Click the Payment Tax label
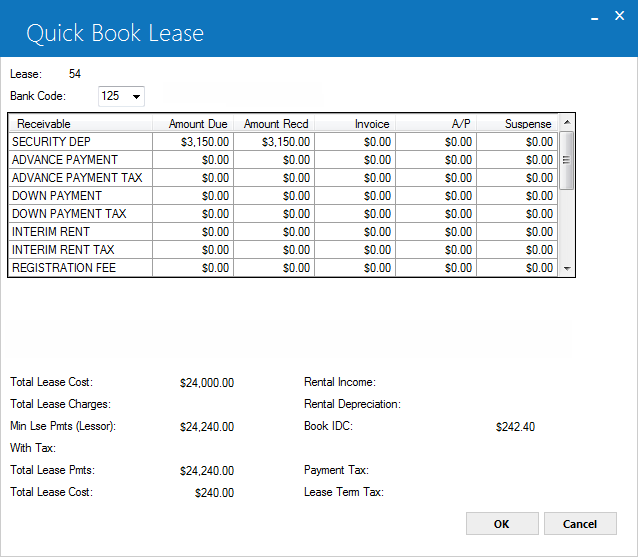The height and width of the screenshot is (557, 638). click(336, 470)
